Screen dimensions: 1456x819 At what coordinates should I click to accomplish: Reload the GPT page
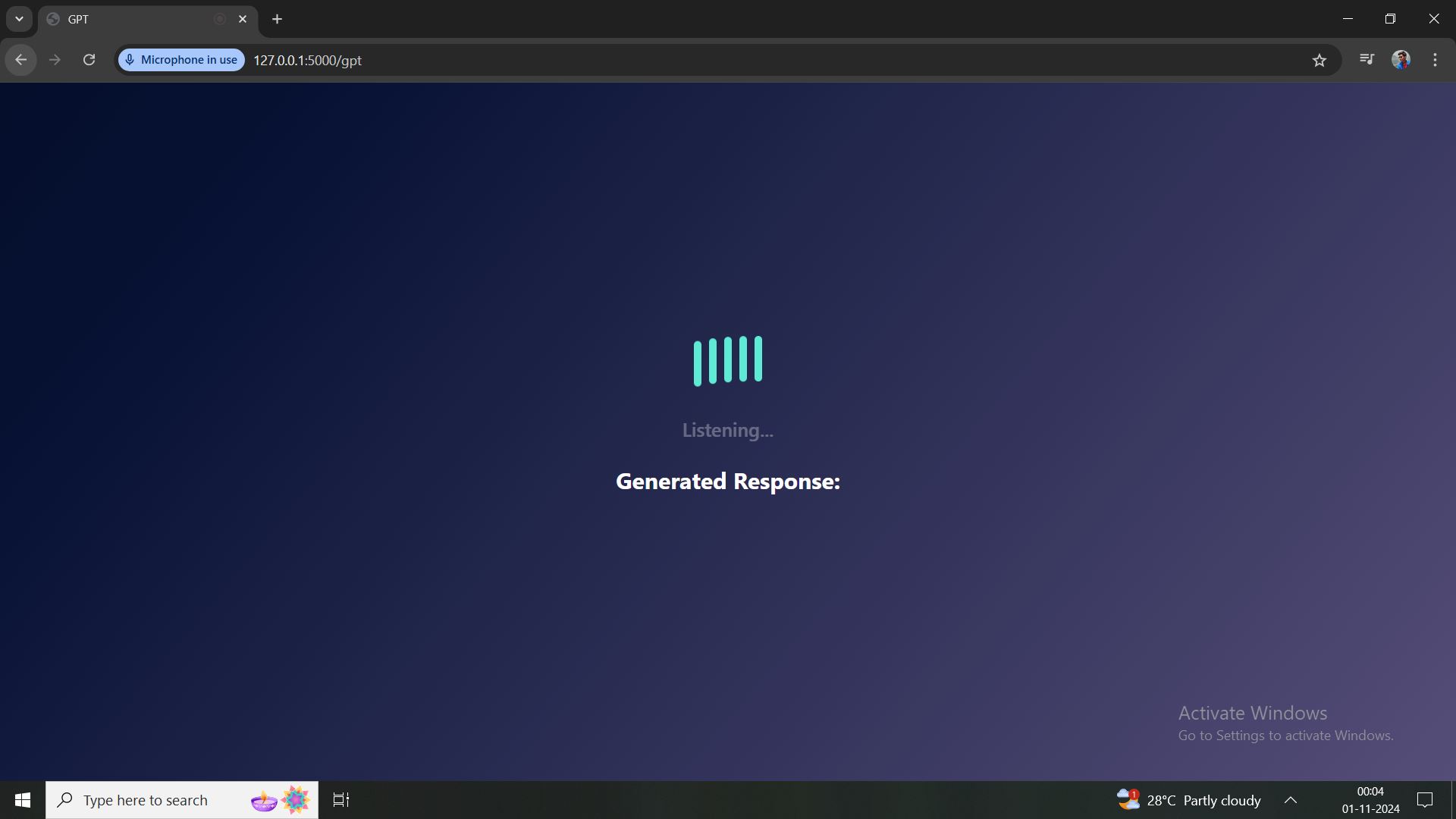pyautogui.click(x=89, y=60)
